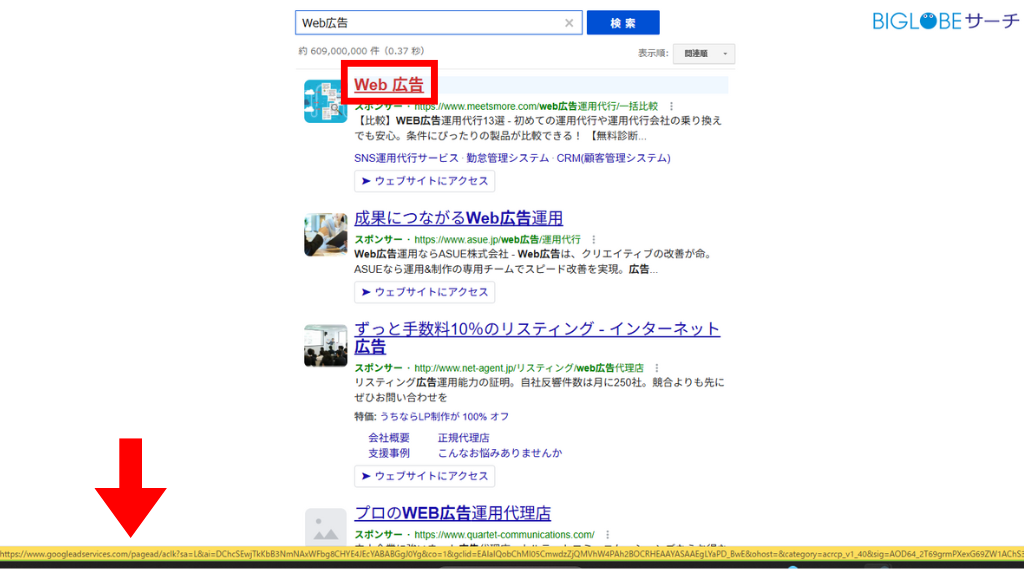Click the quartet-communications placeholder thumbnail

coord(325,527)
